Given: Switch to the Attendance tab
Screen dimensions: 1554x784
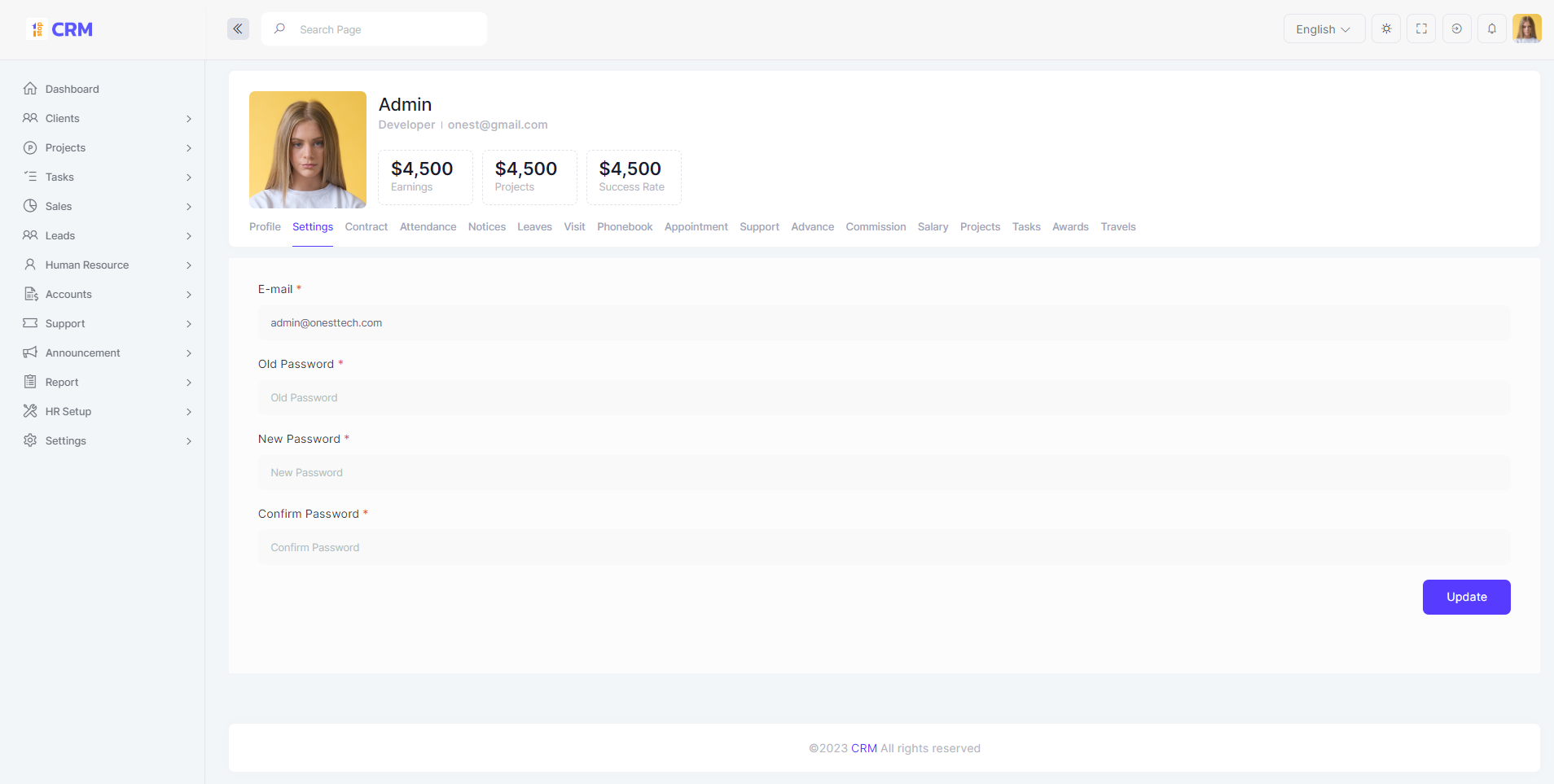Looking at the screenshot, I should pyautogui.click(x=428, y=227).
